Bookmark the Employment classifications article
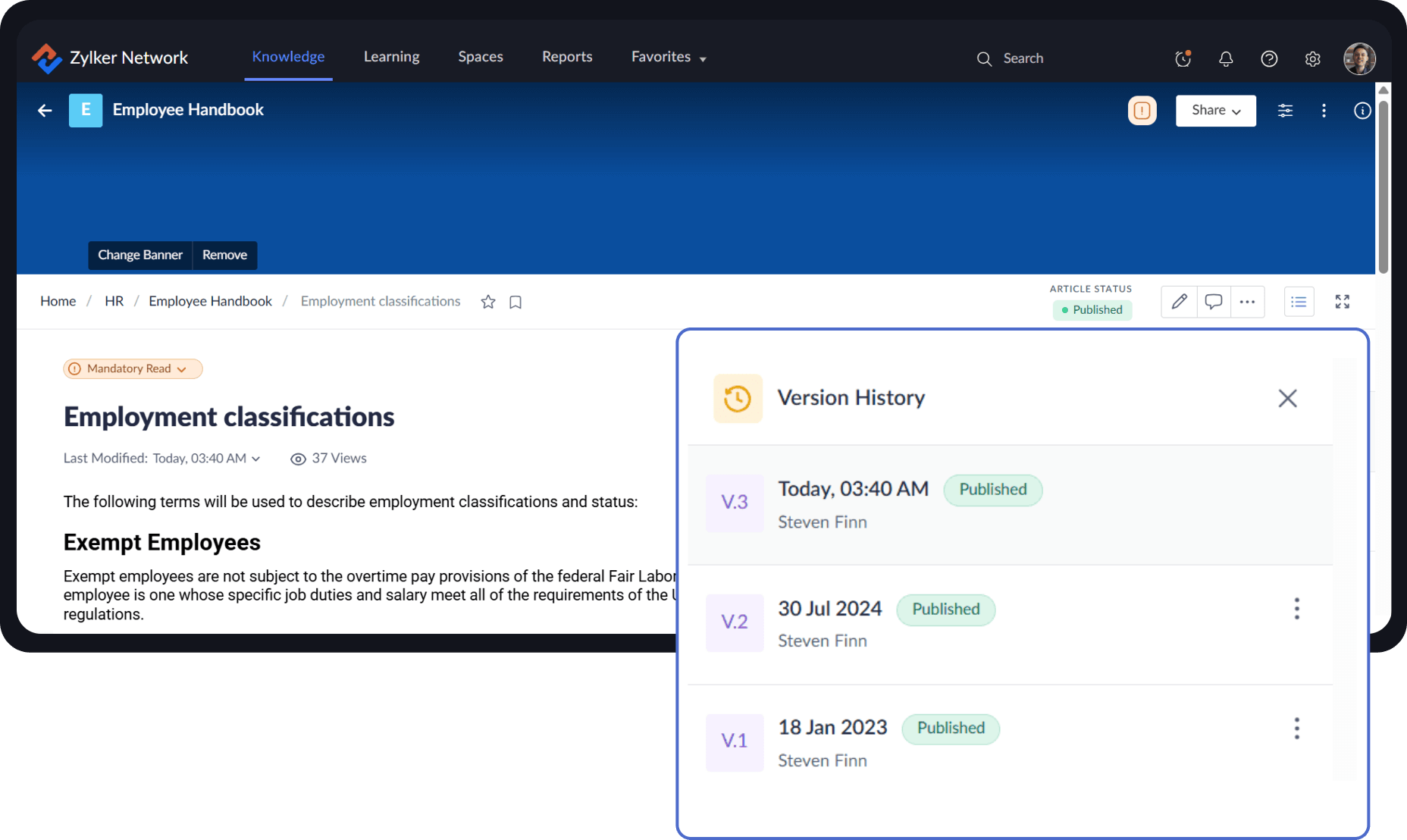 click(x=515, y=302)
